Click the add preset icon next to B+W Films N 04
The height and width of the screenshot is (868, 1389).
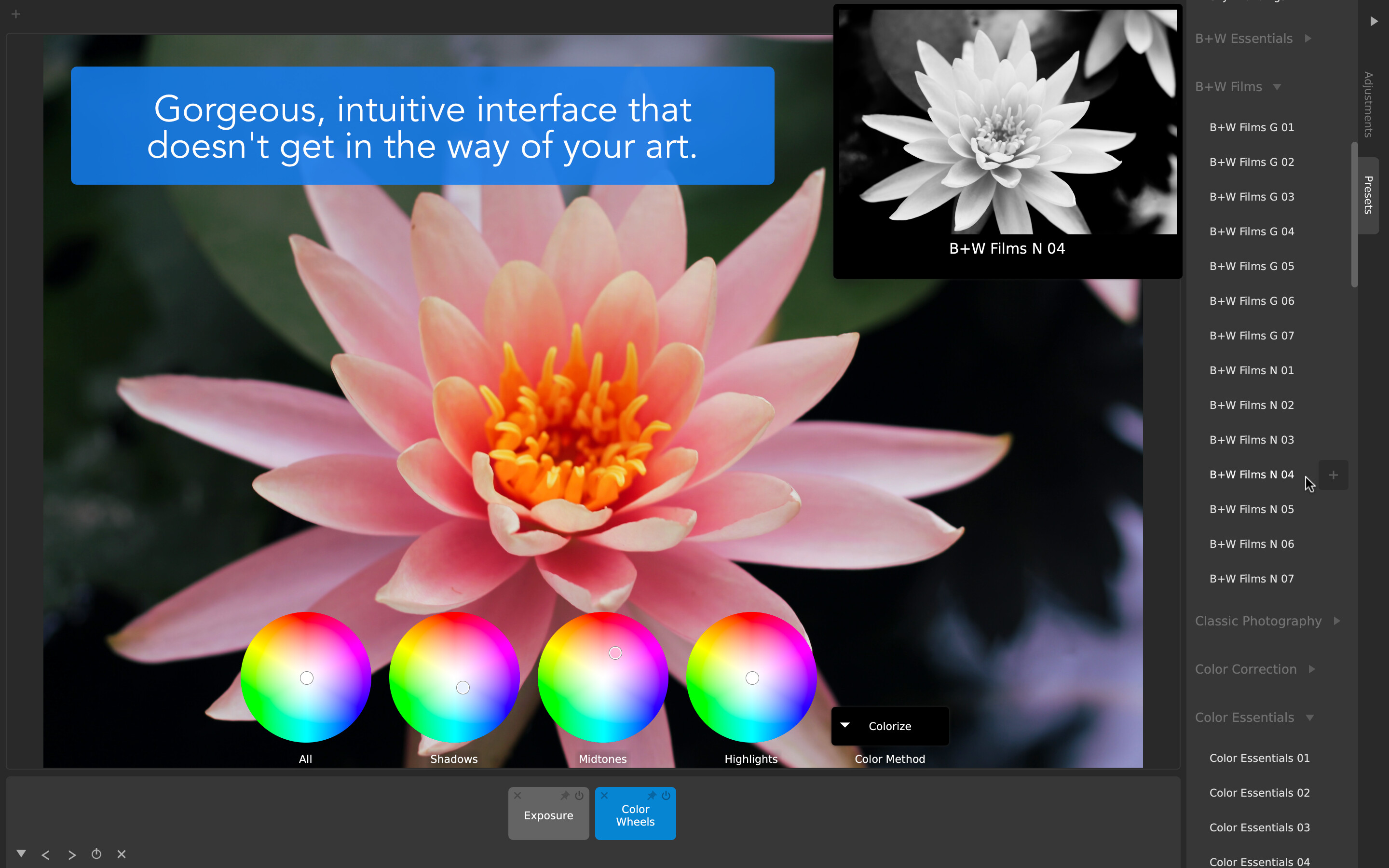[x=1333, y=475]
